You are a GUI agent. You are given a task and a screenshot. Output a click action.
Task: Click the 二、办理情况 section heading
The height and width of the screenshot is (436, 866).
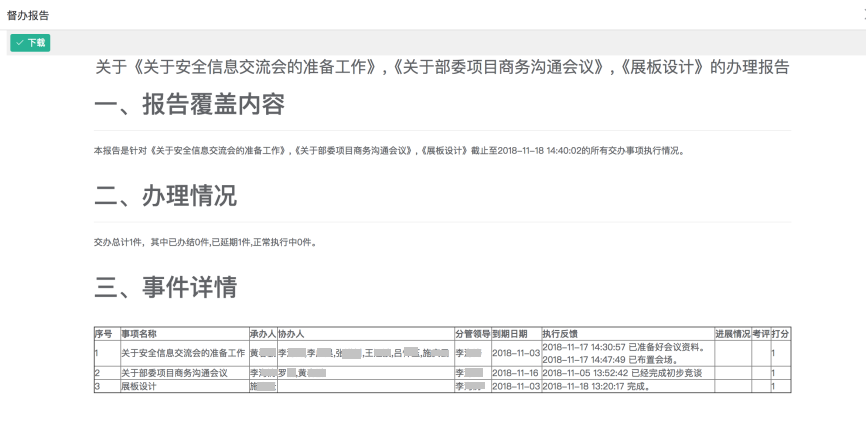[165, 197]
